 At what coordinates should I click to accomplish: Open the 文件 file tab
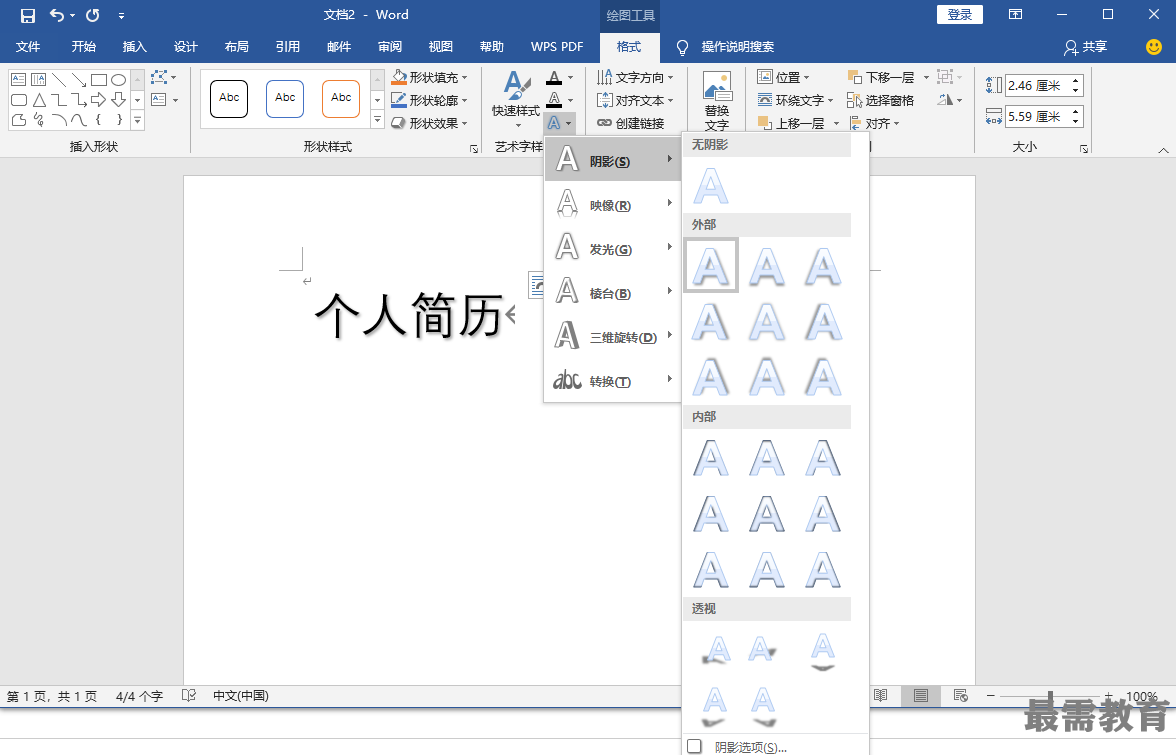coord(28,46)
